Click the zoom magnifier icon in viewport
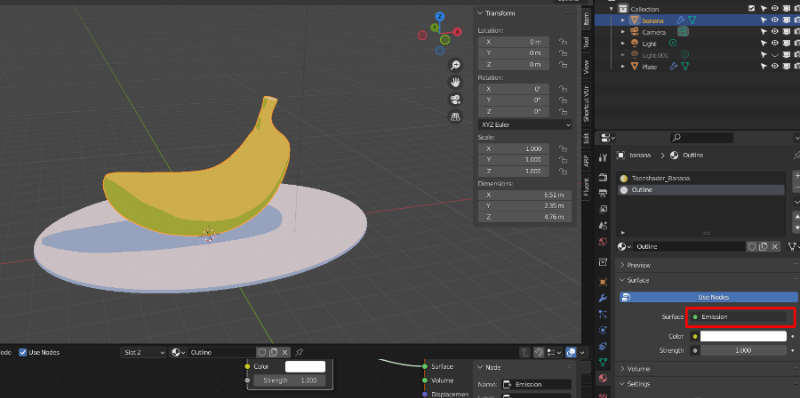This screenshot has height=398, width=800. (x=455, y=65)
